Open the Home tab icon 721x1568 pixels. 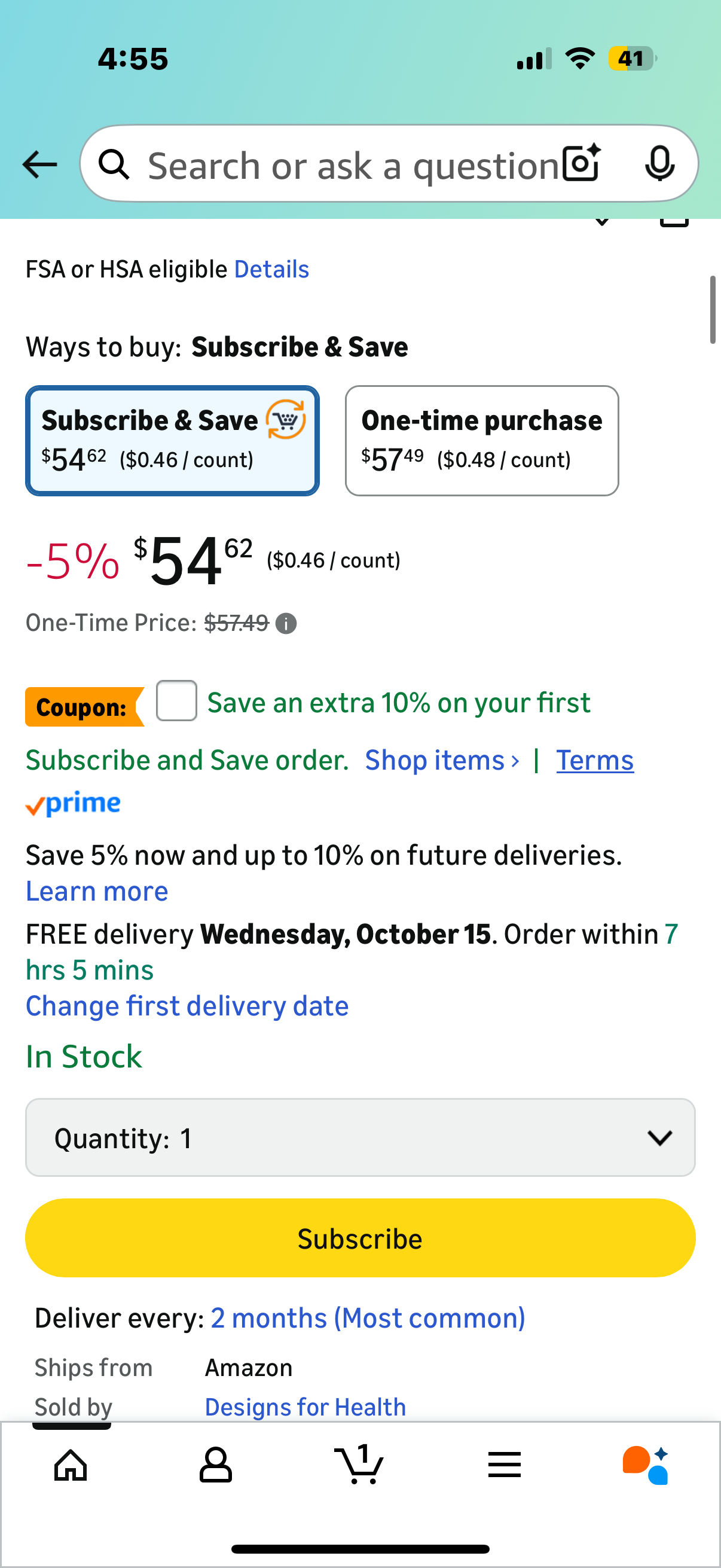click(71, 1465)
